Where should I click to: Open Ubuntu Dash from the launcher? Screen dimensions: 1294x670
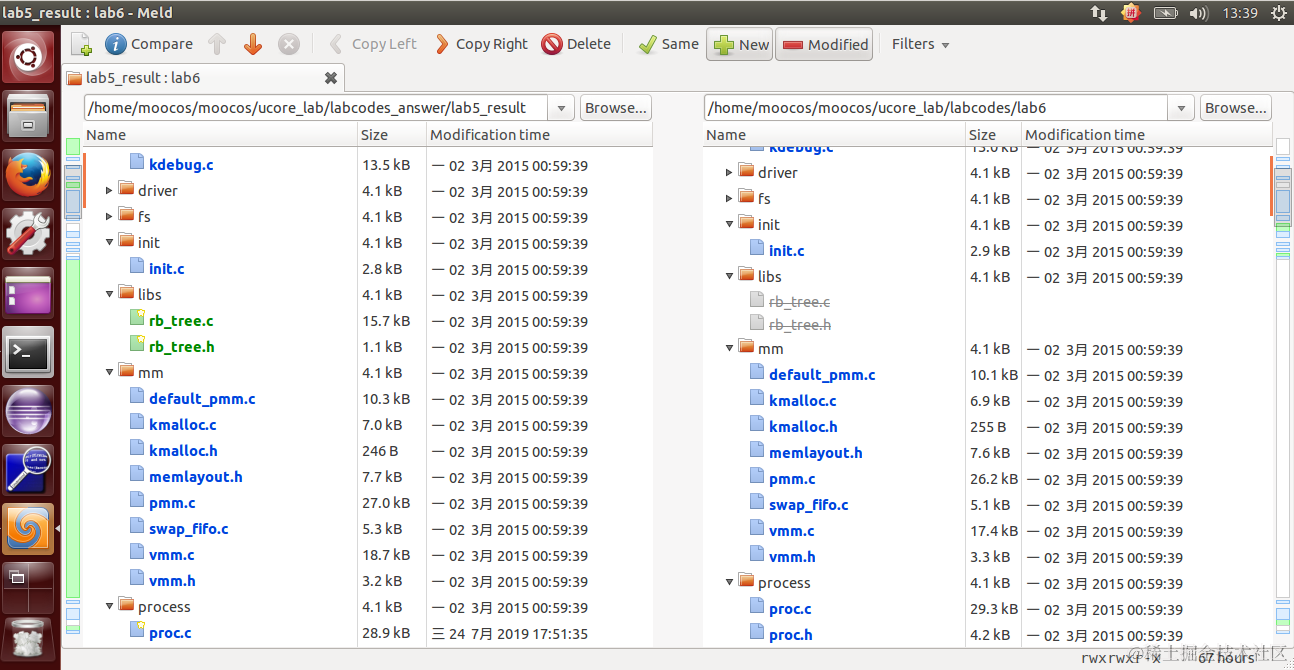pyautogui.click(x=29, y=58)
